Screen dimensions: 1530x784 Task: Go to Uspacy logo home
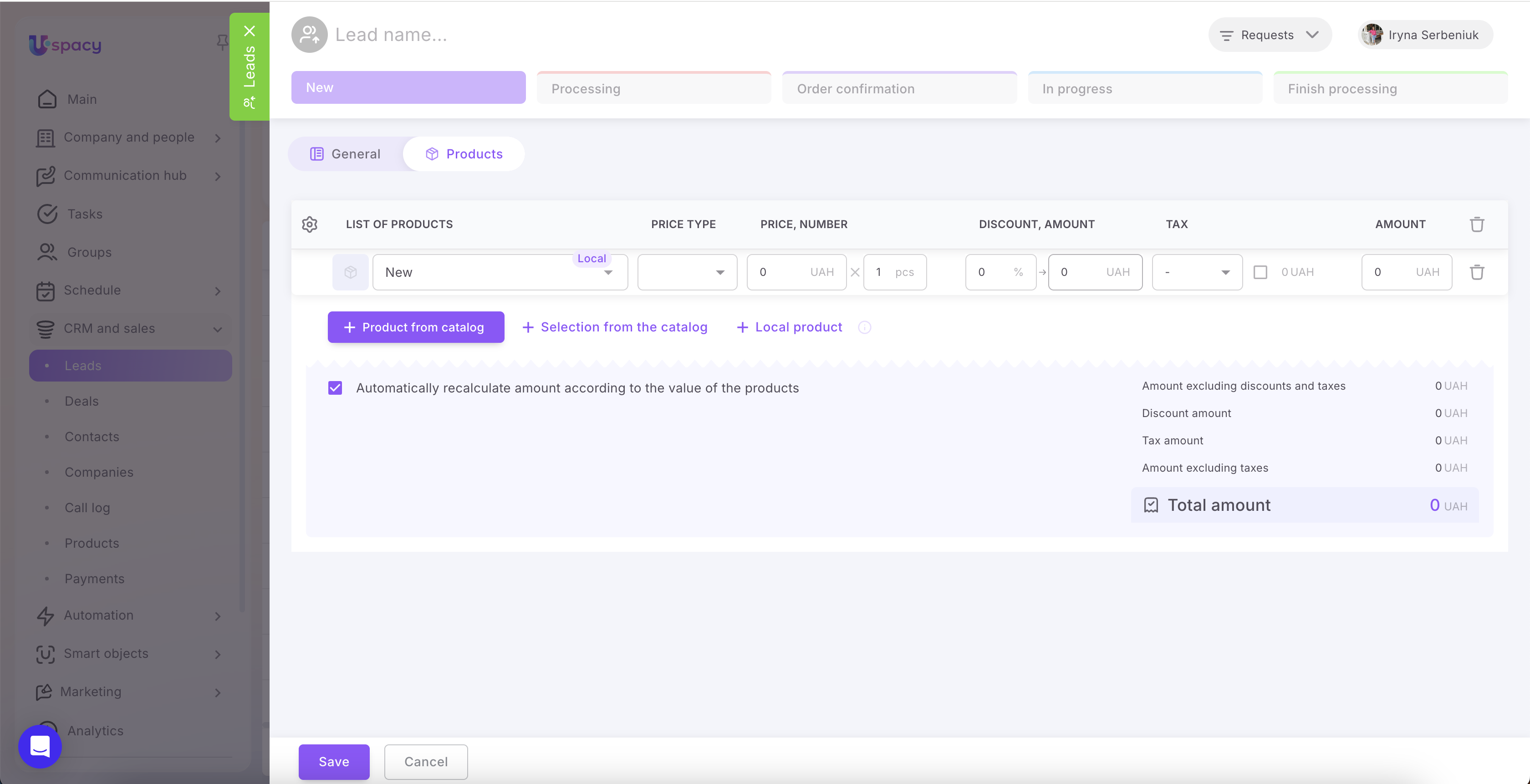click(x=65, y=45)
